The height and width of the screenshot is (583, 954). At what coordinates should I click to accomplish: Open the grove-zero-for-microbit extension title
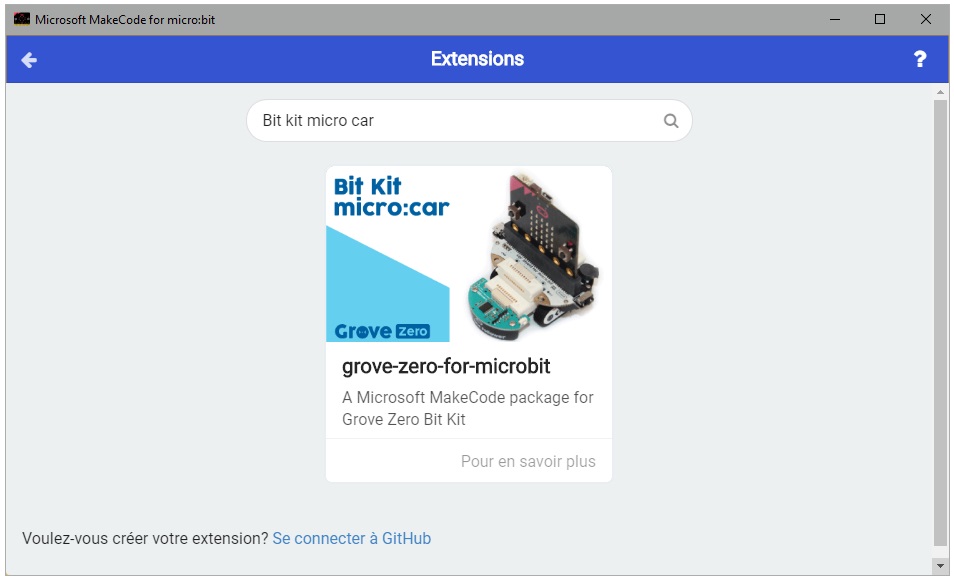pos(446,366)
